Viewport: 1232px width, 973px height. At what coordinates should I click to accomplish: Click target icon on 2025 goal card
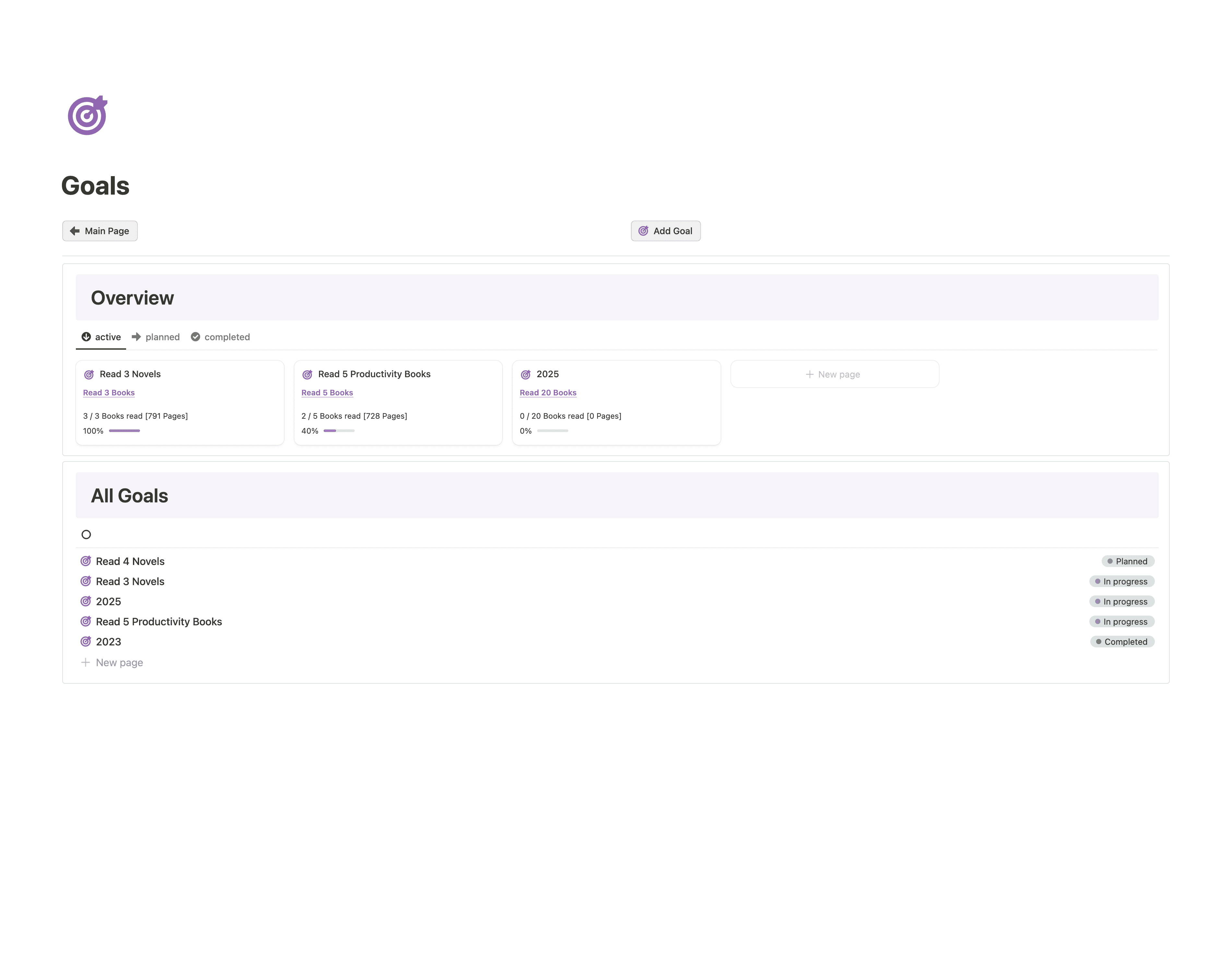(526, 374)
